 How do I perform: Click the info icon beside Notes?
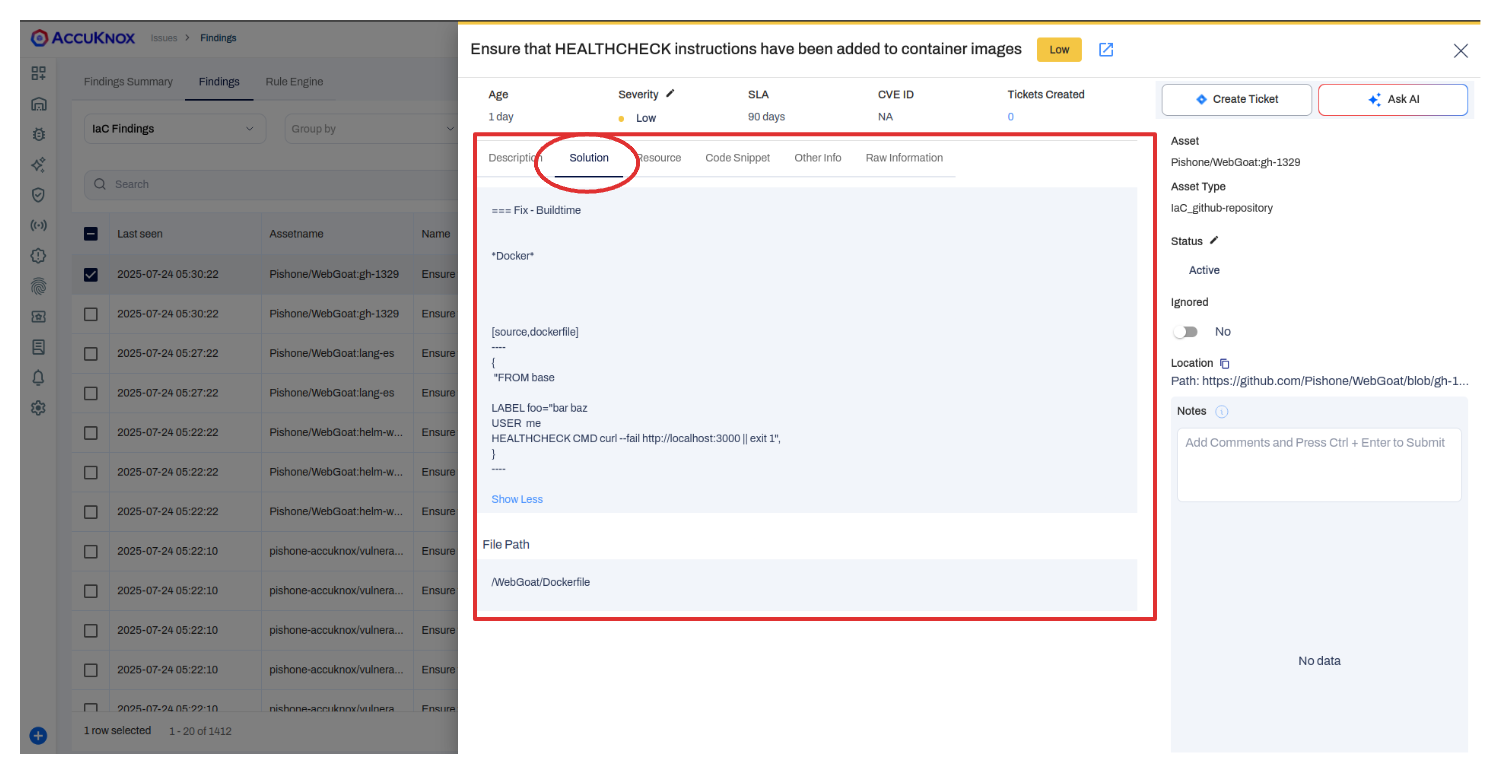[x=1222, y=411]
